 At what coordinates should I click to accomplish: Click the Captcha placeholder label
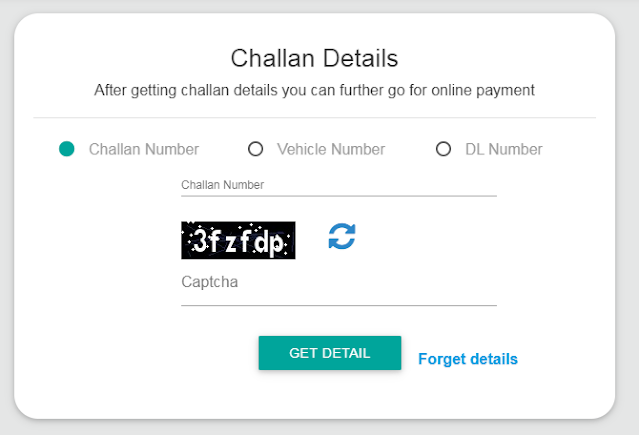click(x=209, y=282)
